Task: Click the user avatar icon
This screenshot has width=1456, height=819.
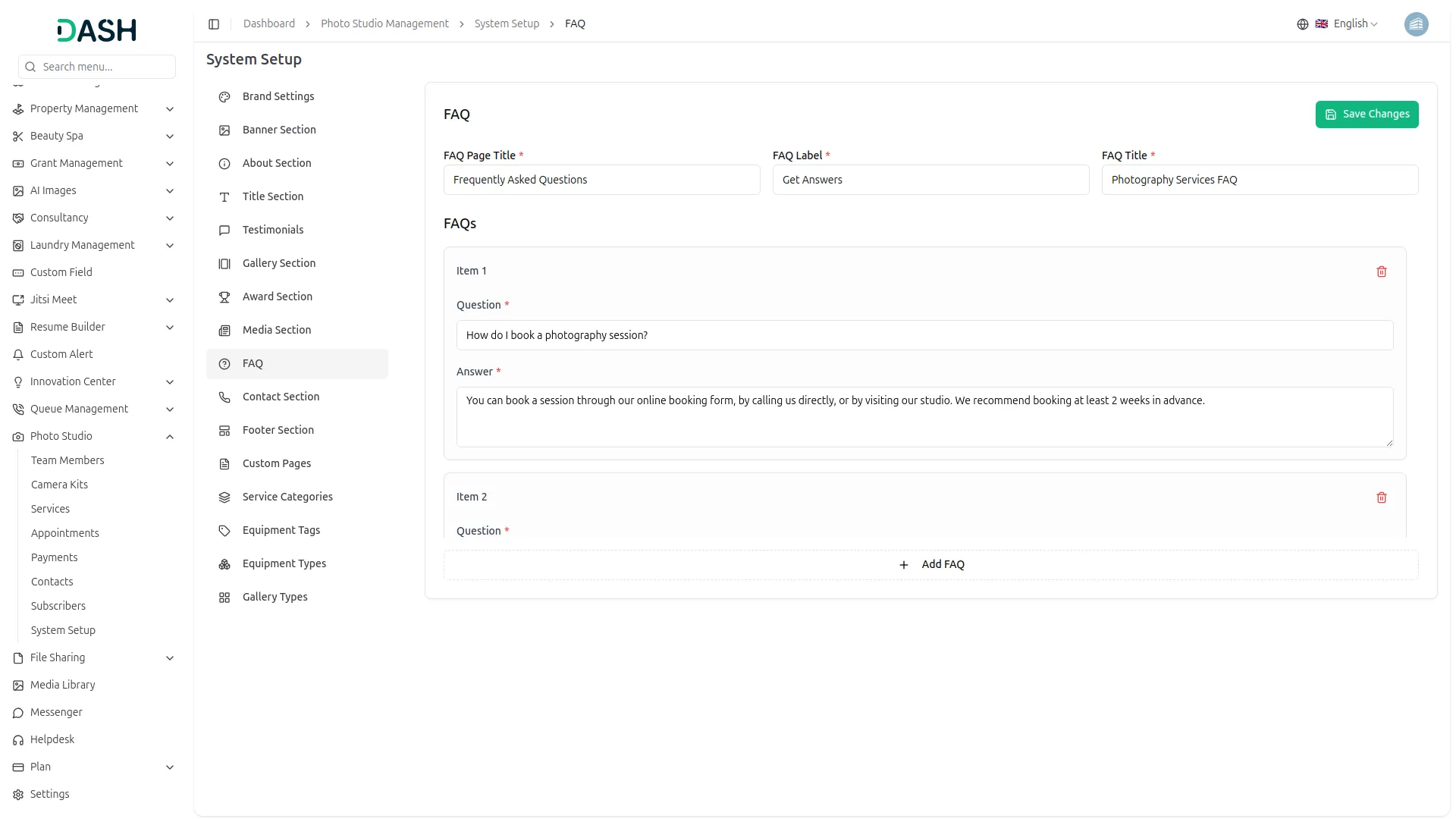Action: pos(1416,24)
